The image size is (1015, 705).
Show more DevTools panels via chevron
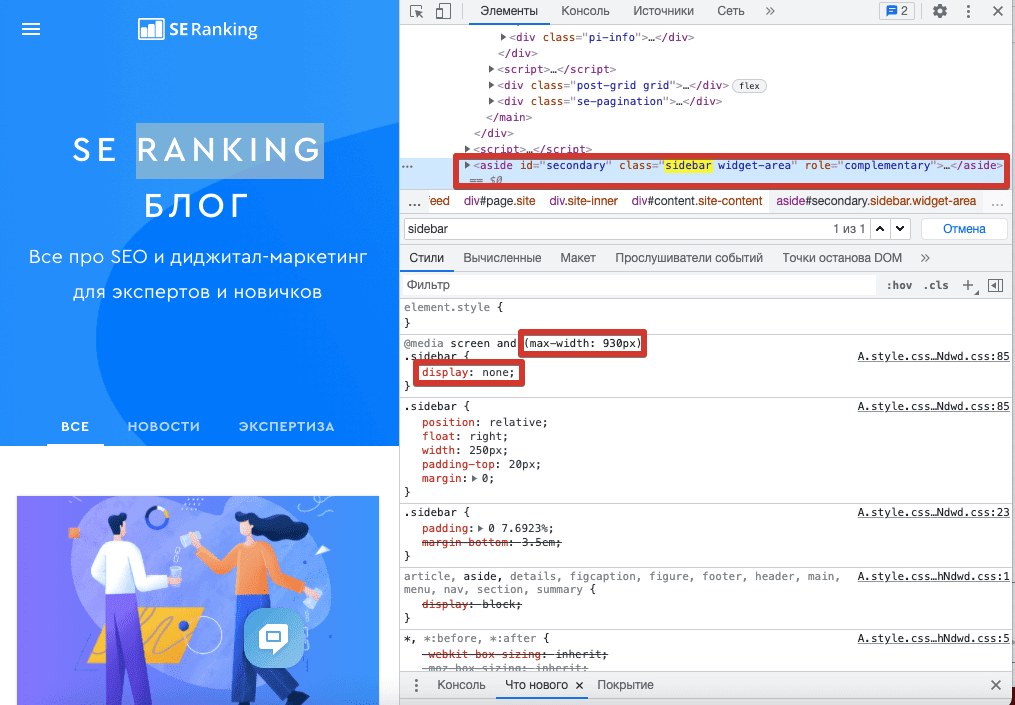(770, 11)
